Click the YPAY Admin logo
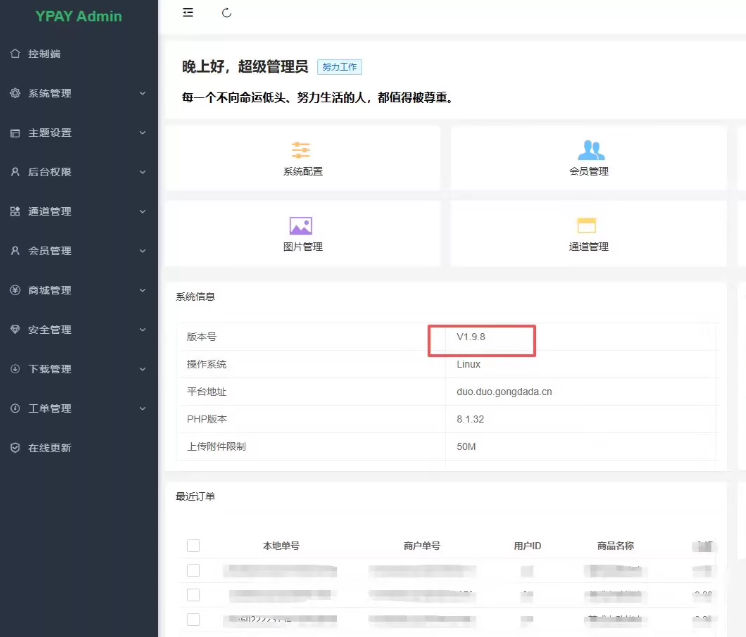 [x=79, y=16]
